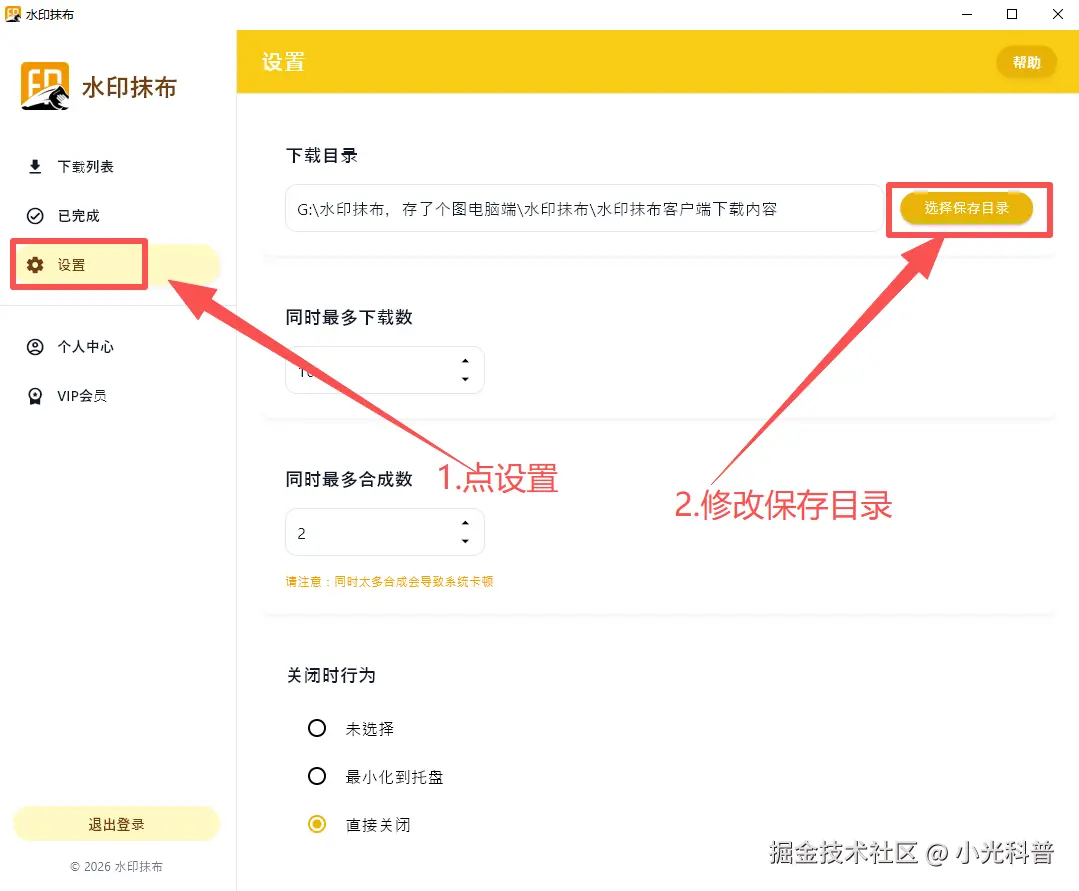Decrease the 同时最多合成数 value
Image resolution: width=1079 pixels, height=891 pixels.
(465, 541)
